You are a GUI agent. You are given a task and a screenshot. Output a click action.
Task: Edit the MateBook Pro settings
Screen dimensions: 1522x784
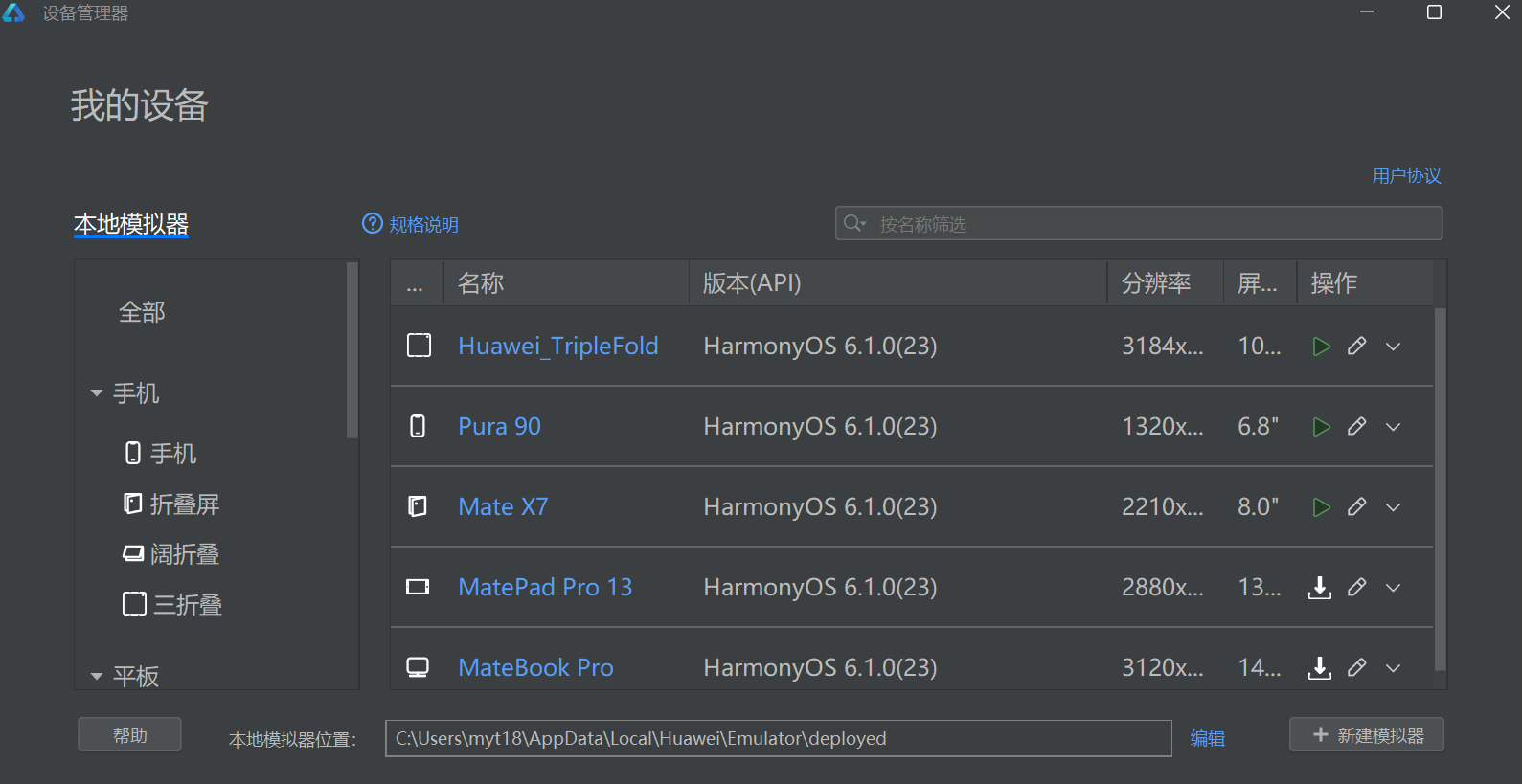tap(1356, 668)
